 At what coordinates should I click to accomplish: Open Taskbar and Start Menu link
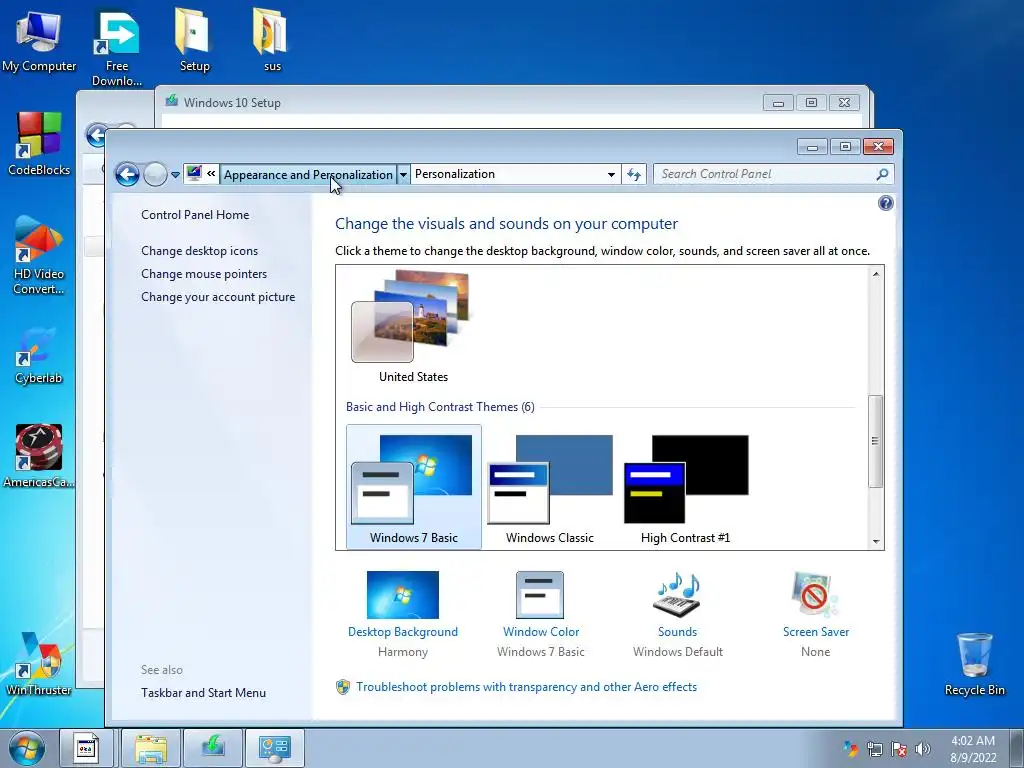pyautogui.click(x=203, y=693)
